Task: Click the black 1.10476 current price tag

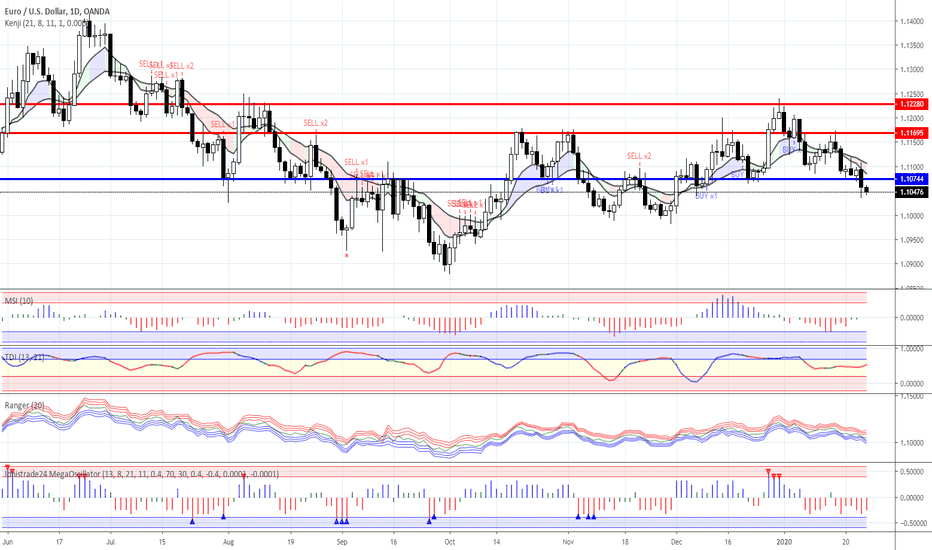Action: (x=910, y=192)
